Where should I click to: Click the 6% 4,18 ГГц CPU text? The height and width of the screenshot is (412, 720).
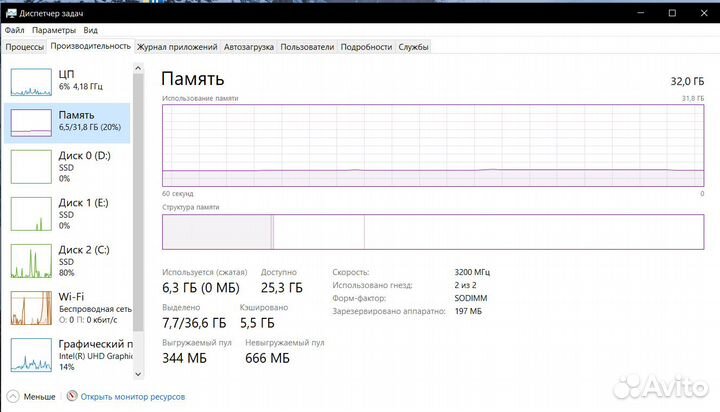tap(81, 86)
